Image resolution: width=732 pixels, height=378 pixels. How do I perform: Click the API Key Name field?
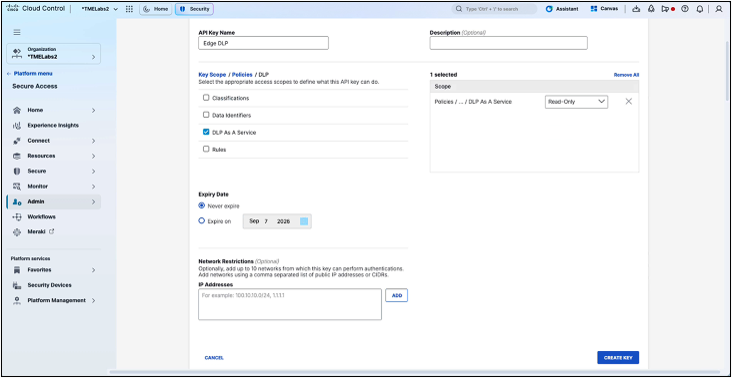coord(263,43)
